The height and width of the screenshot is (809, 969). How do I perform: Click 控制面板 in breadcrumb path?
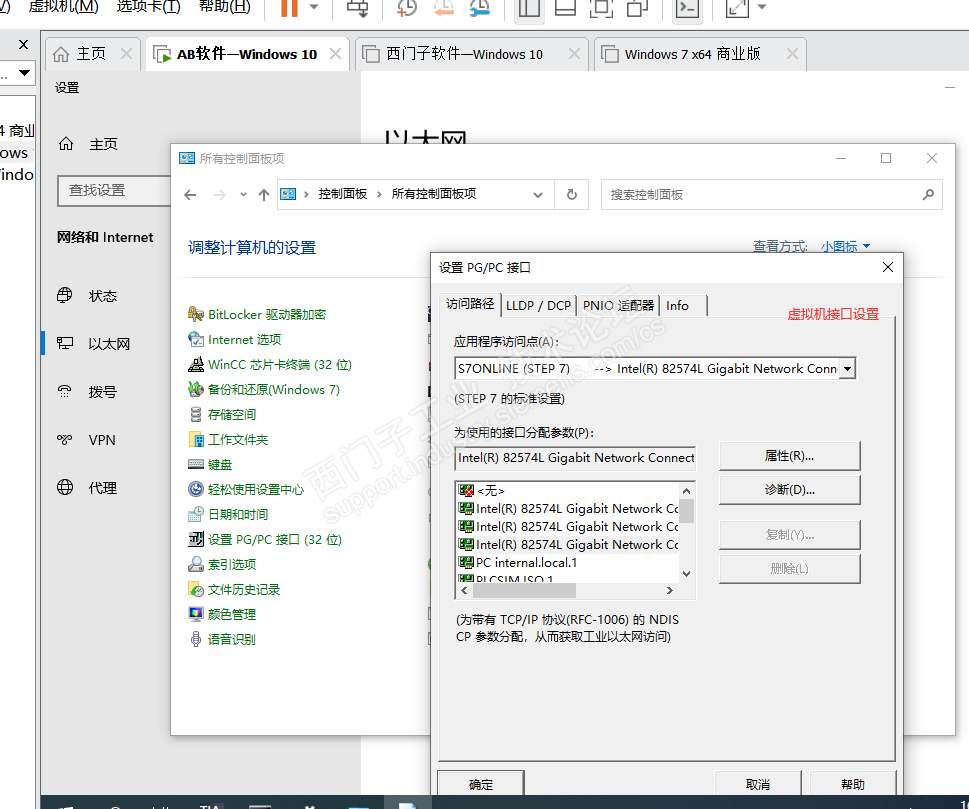[x=343, y=194]
